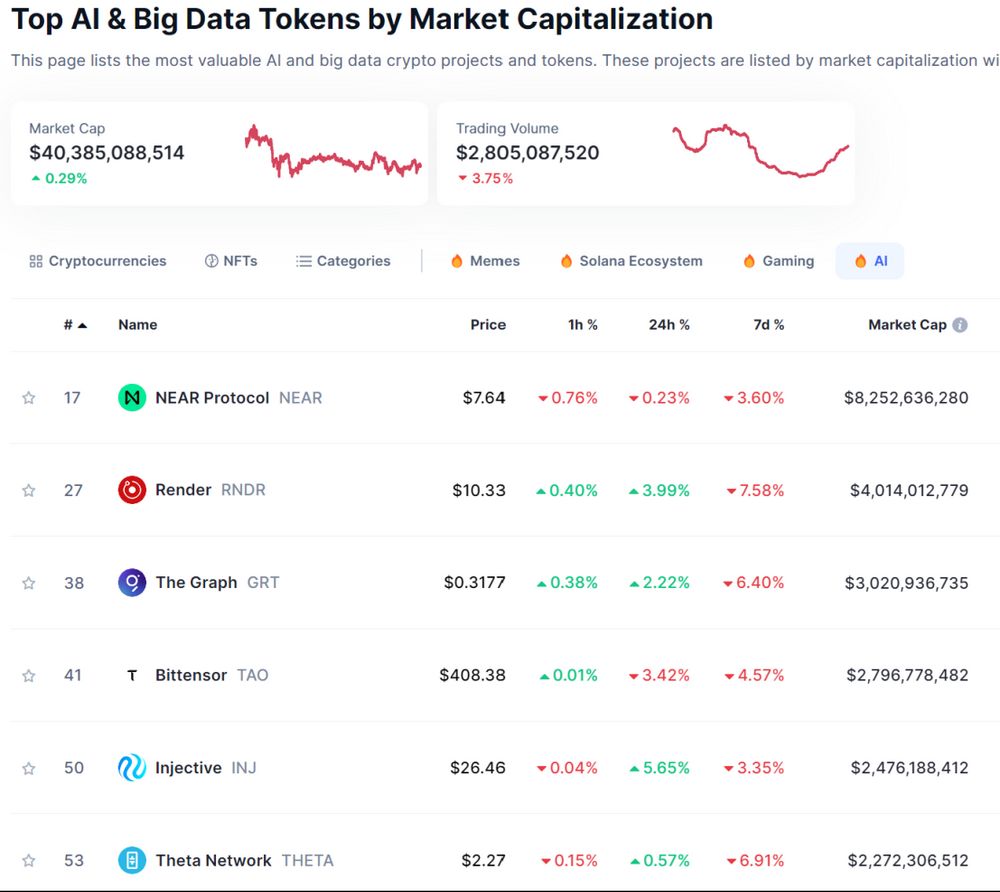Open the NEAR Protocol coin page link
The height and width of the screenshot is (892, 1000).
click(212, 398)
